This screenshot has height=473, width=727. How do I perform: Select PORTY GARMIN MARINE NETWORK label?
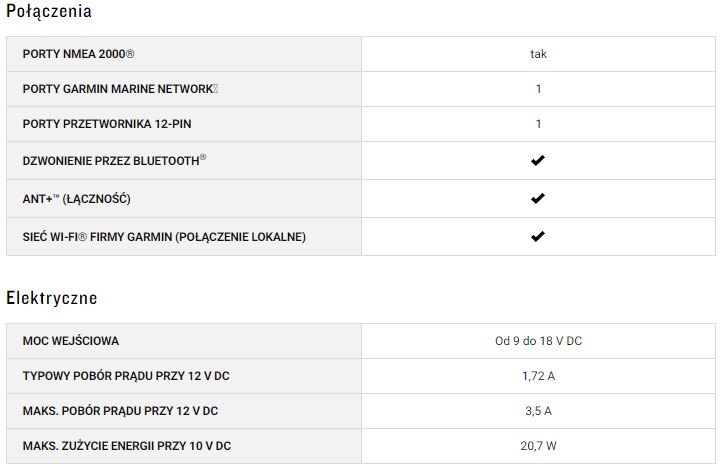(120, 89)
